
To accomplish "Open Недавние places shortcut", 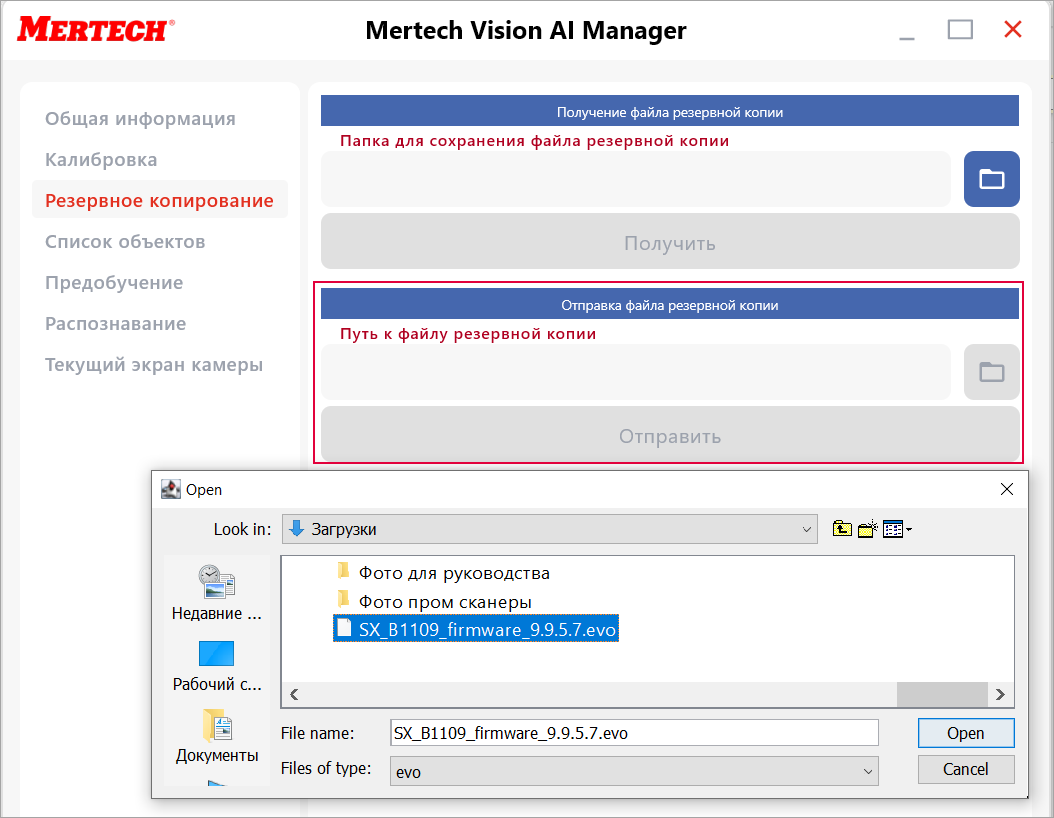I will (x=216, y=592).
